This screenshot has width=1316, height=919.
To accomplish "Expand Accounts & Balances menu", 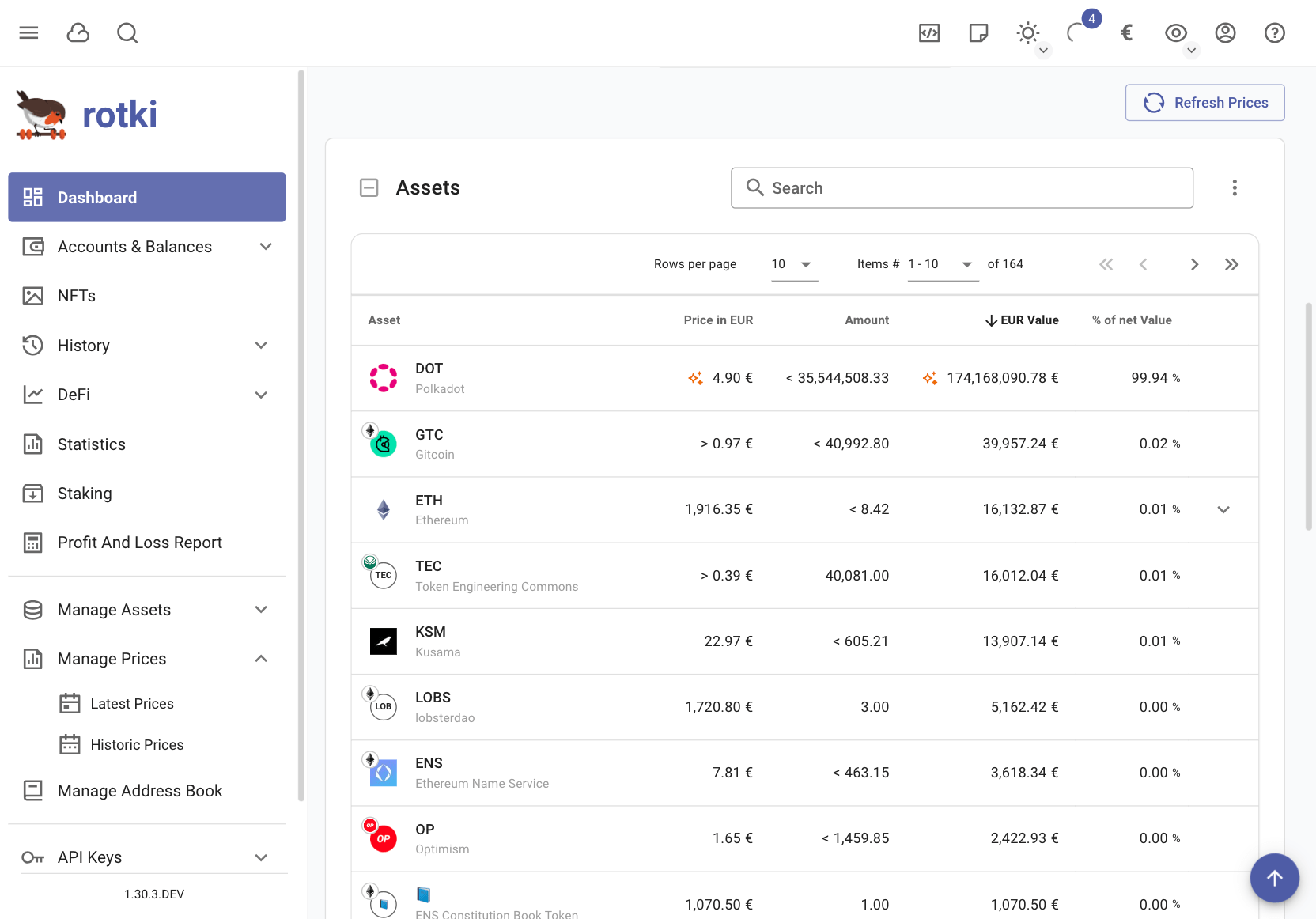I will coord(147,247).
